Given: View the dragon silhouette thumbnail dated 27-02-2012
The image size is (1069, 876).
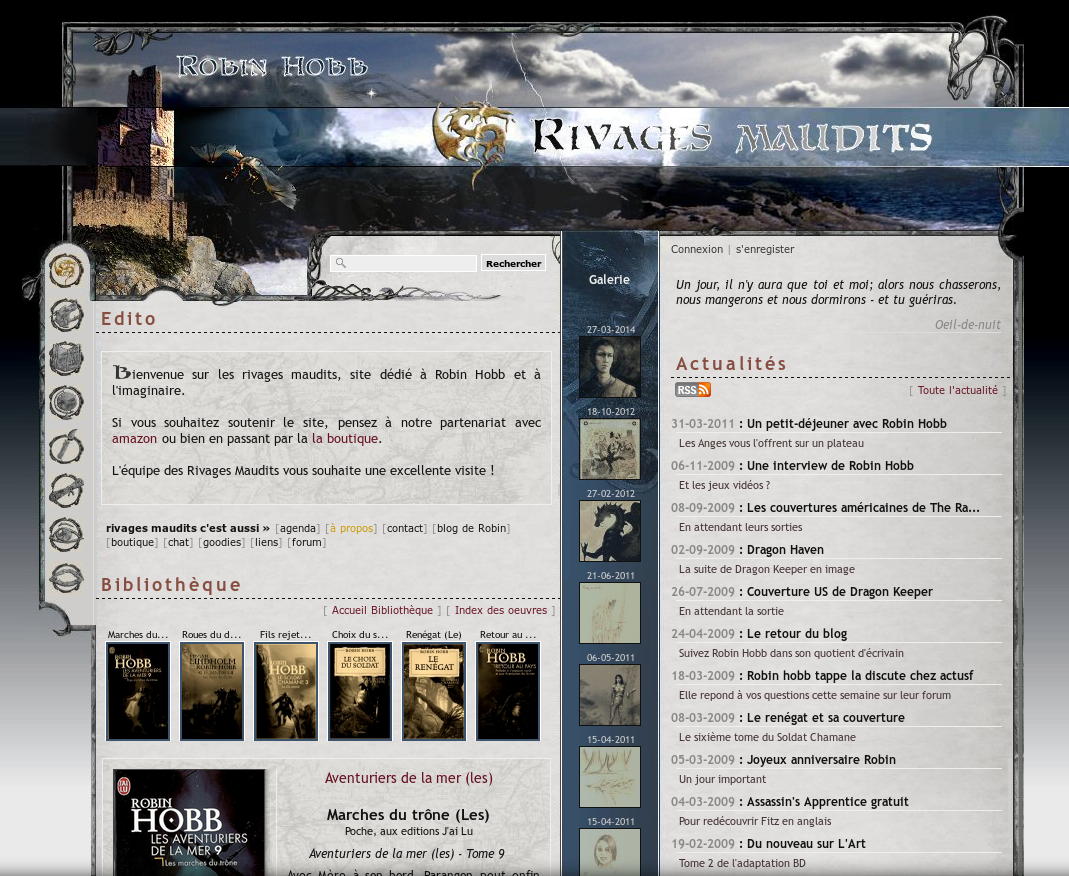Looking at the screenshot, I should click(x=609, y=530).
